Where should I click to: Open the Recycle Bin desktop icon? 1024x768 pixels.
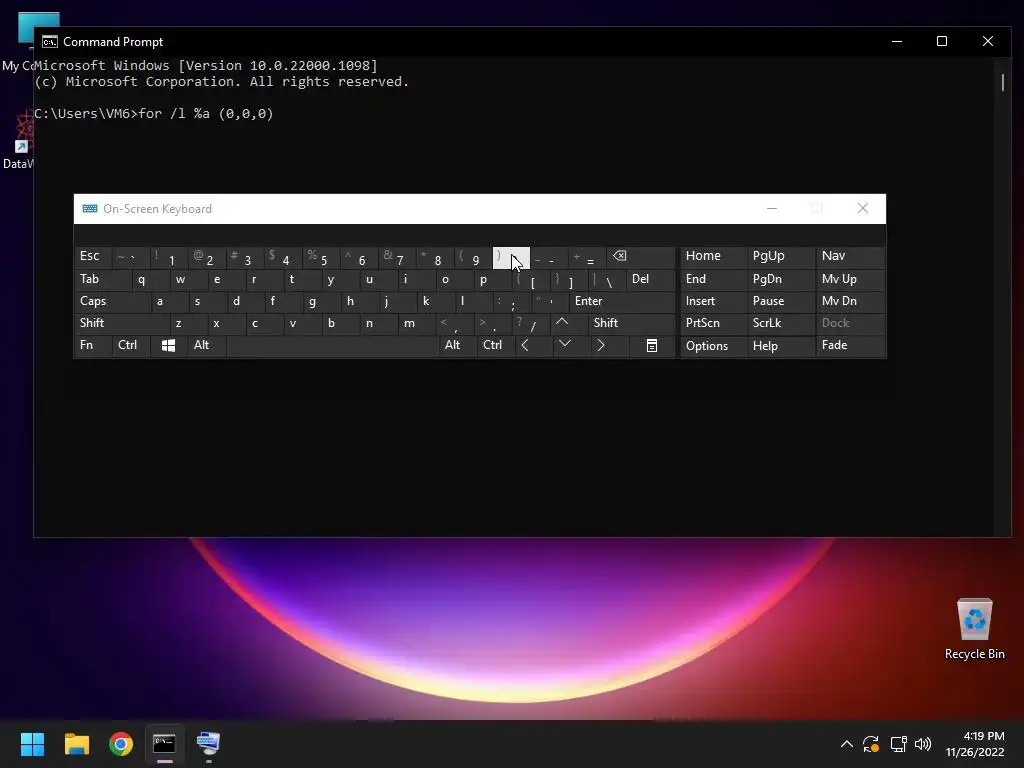pos(974,628)
